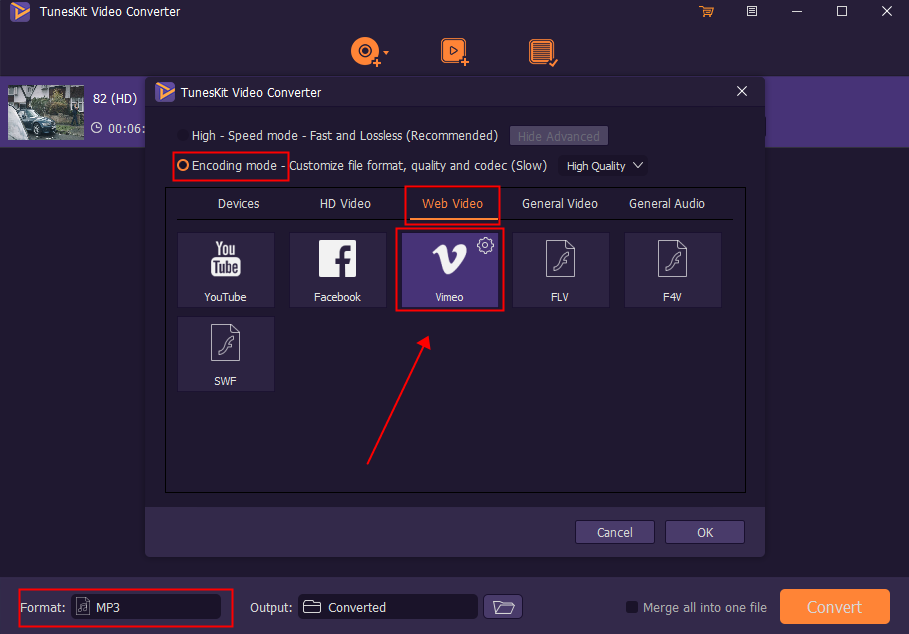909x634 pixels.
Task: Choose the SWF format tile
Action: pyautogui.click(x=226, y=354)
